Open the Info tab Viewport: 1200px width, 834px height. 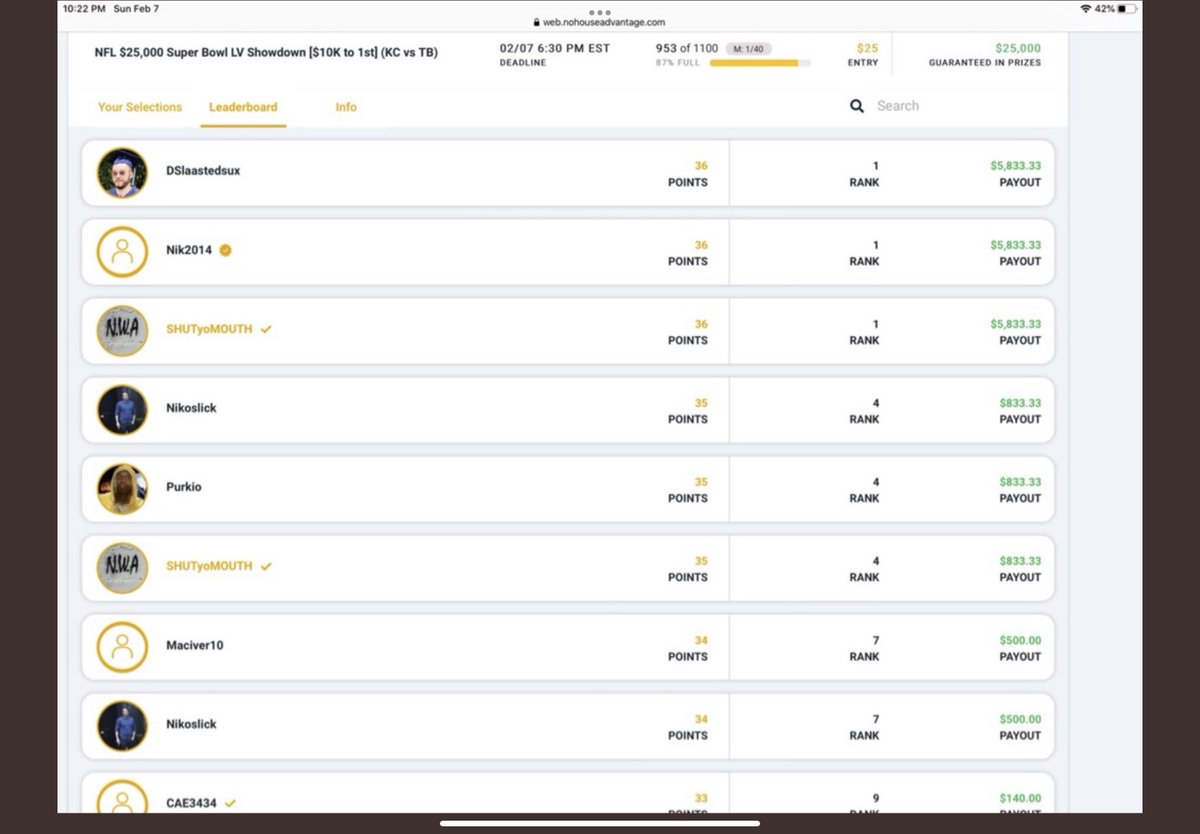pos(346,107)
